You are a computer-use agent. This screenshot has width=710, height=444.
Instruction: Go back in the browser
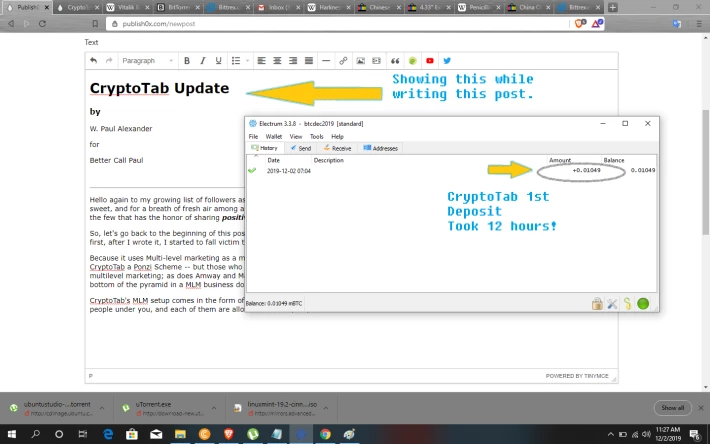tap(11, 24)
